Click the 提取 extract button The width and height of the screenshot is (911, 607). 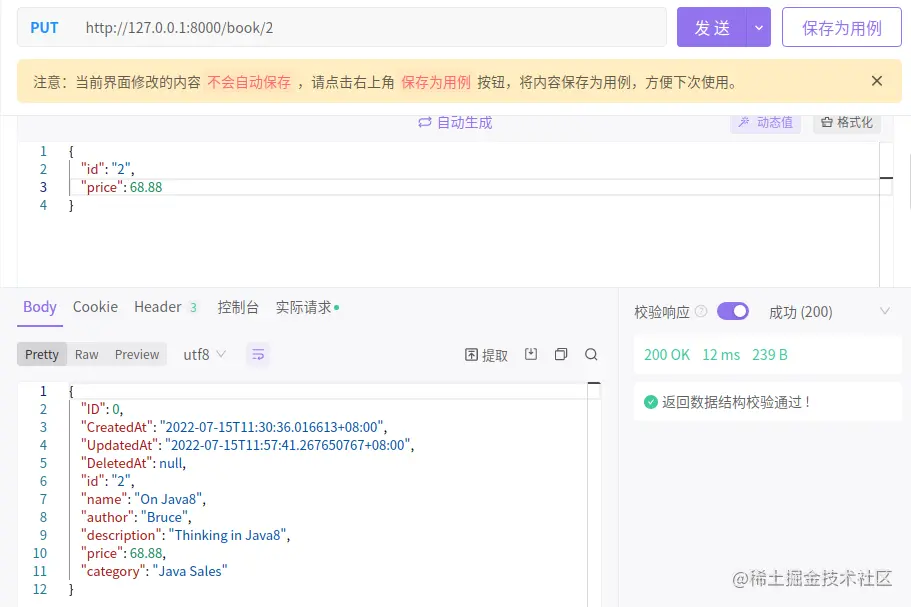[x=486, y=355]
